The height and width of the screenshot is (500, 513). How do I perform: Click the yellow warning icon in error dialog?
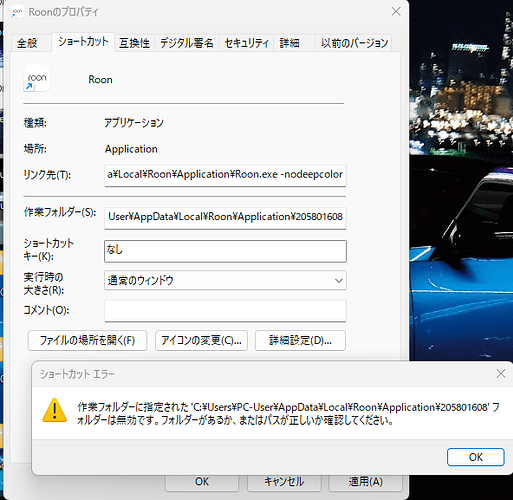pos(55,410)
